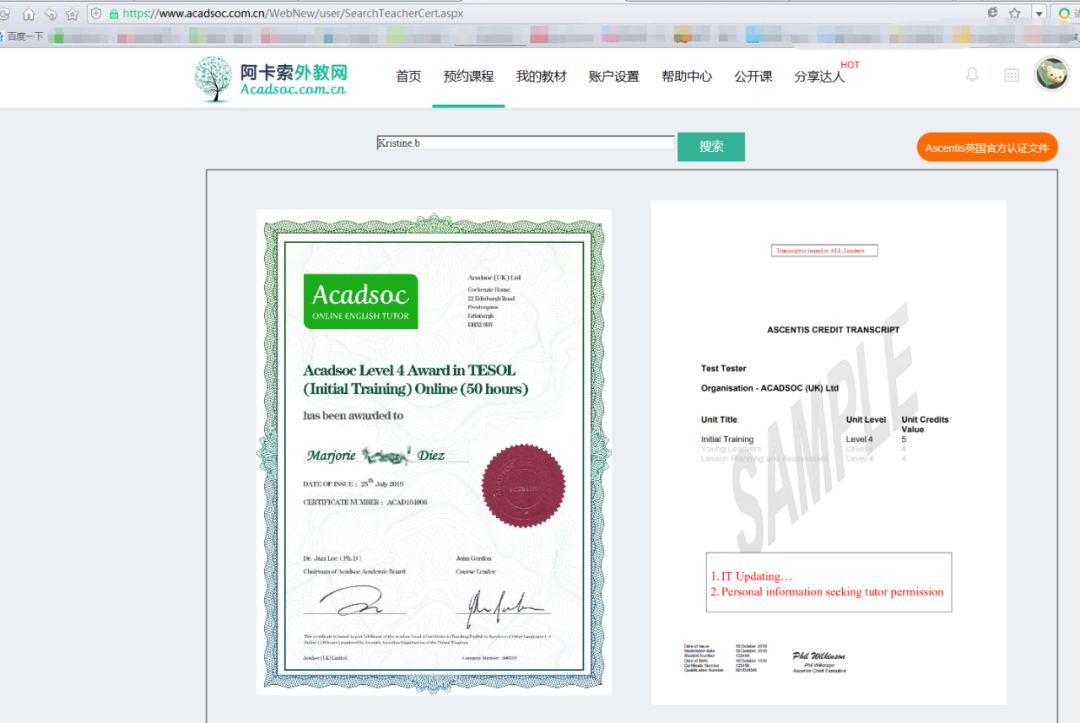Click the green padlock HTTPS icon
This screenshot has height=723, width=1080.
pyautogui.click(x=114, y=14)
